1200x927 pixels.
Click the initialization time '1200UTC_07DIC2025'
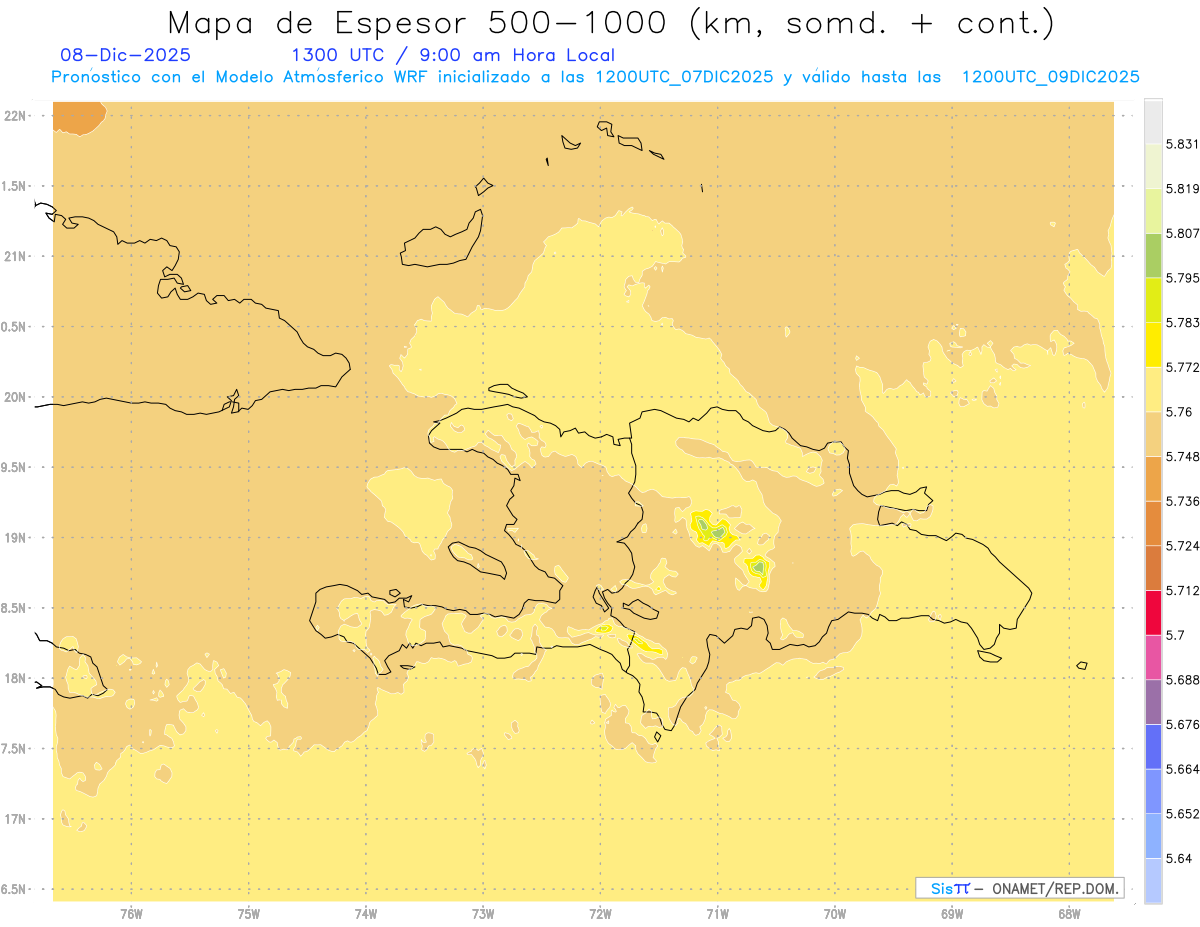pyautogui.click(x=684, y=77)
